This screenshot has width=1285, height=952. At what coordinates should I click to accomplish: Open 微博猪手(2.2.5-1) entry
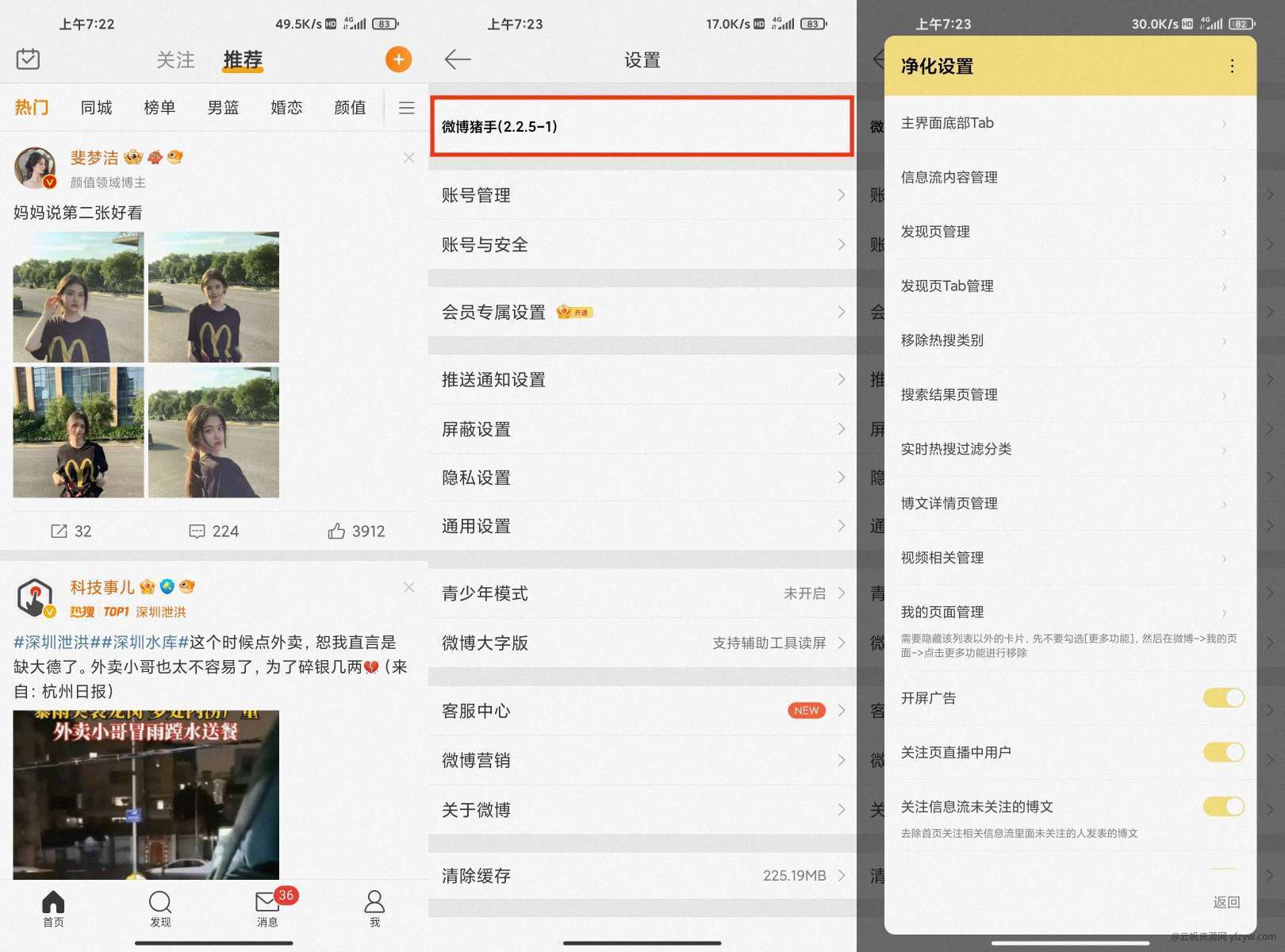[x=642, y=126]
